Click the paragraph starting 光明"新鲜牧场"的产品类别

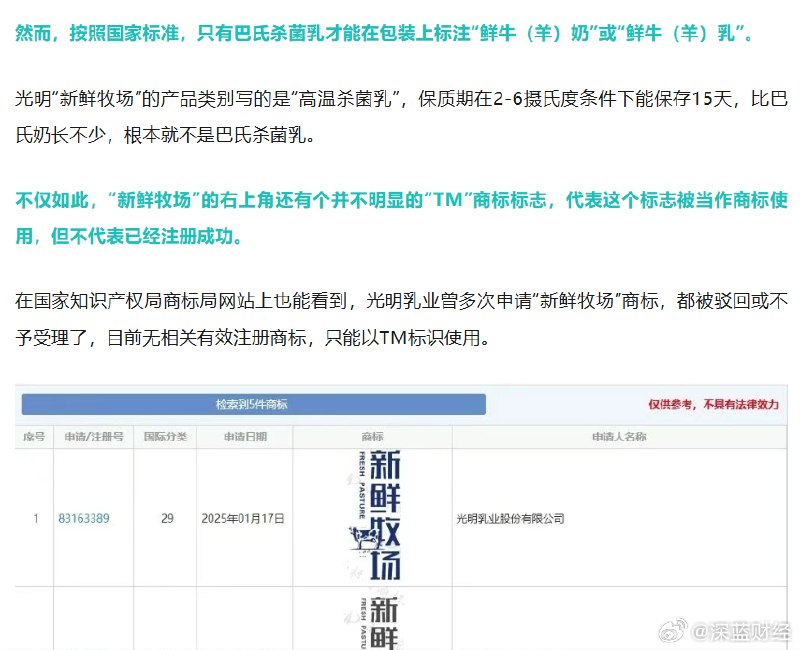click(x=401, y=117)
